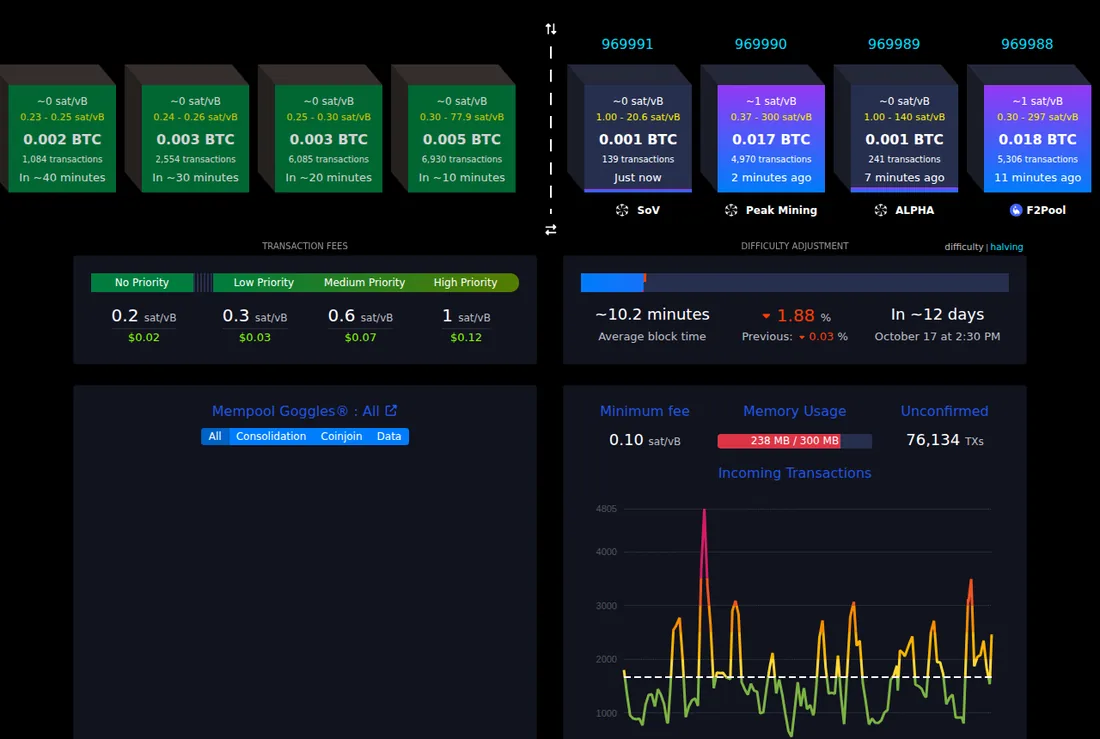Open the pending block arriving in ~40 minutes

[62, 138]
